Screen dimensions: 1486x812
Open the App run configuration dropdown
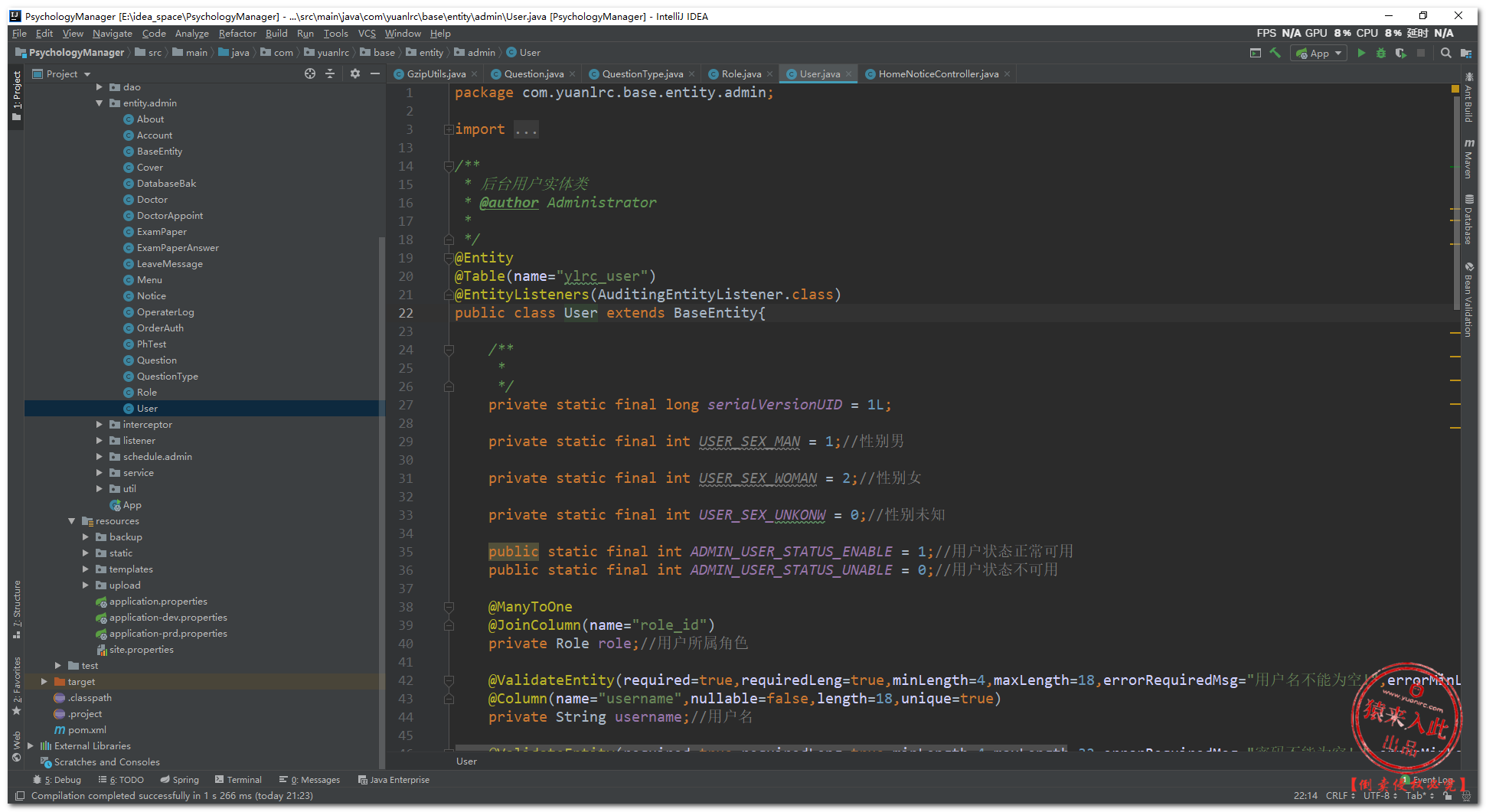click(1319, 53)
